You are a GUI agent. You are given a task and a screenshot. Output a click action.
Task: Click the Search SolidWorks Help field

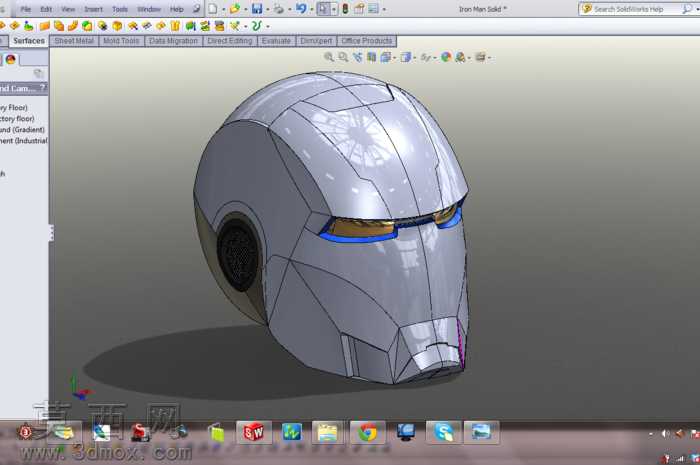coord(637,9)
